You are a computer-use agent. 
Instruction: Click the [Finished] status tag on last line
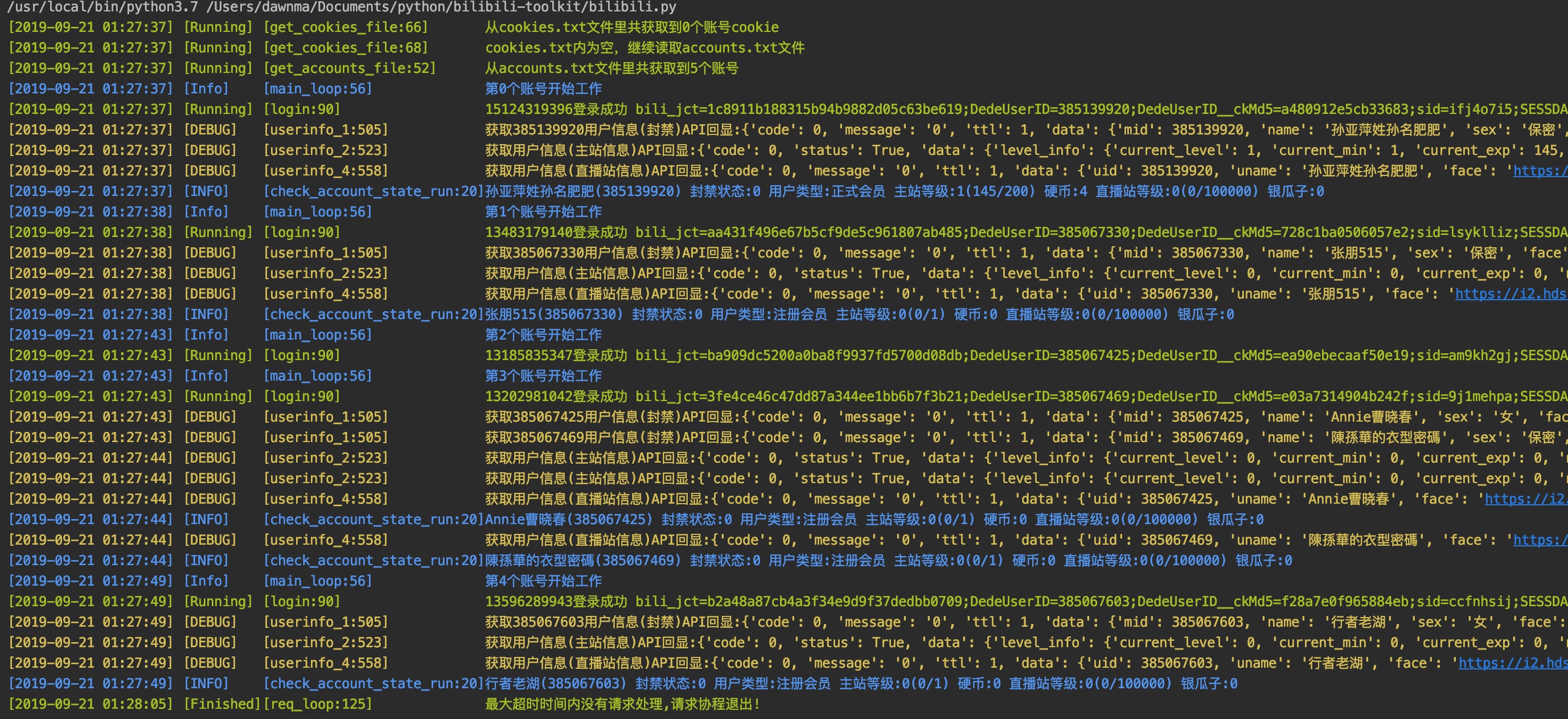click(221, 704)
